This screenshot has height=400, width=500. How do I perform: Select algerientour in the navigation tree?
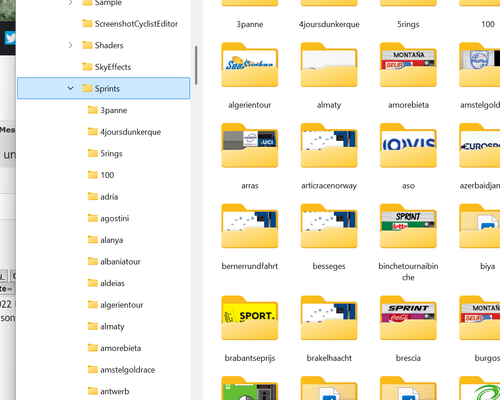(122, 305)
